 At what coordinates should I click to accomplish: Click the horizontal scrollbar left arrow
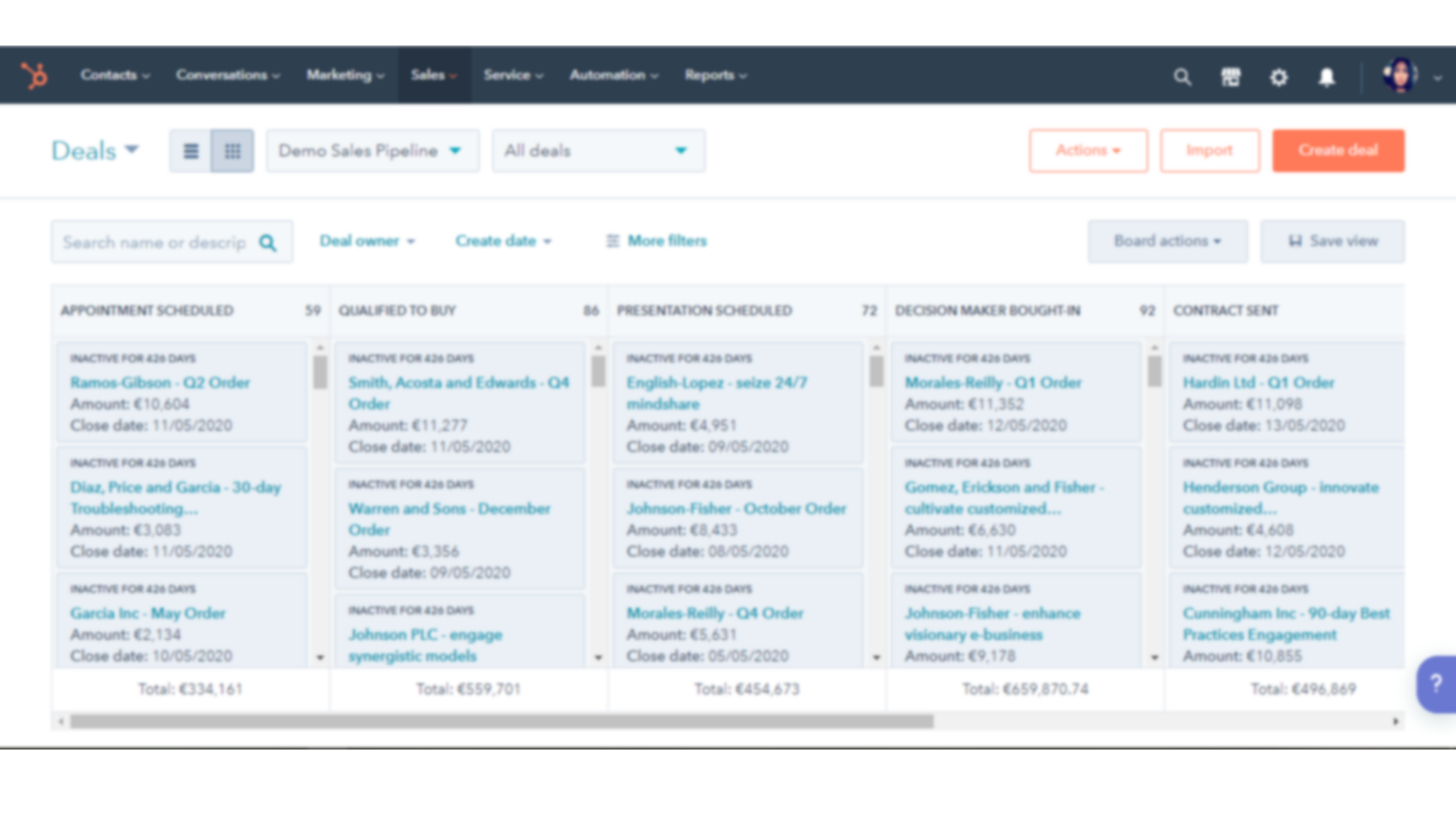point(61,721)
